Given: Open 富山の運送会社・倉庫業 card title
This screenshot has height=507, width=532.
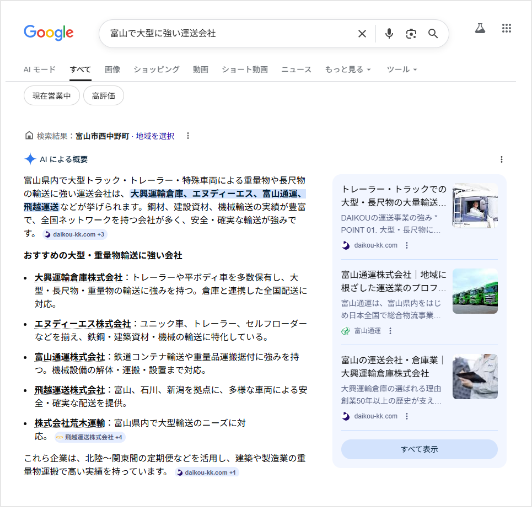Looking at the screenshot, I should (x=393, y=367).
